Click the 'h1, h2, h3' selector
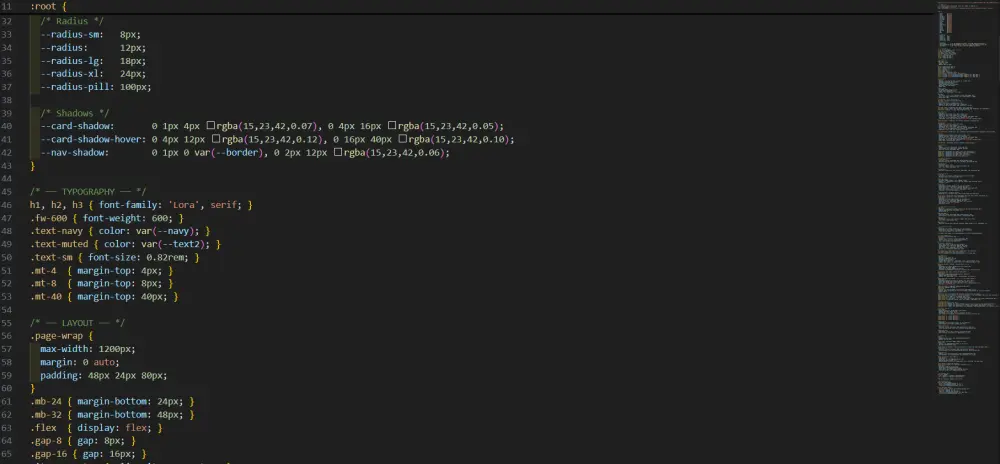1000x464 pixels. (56, 205)
